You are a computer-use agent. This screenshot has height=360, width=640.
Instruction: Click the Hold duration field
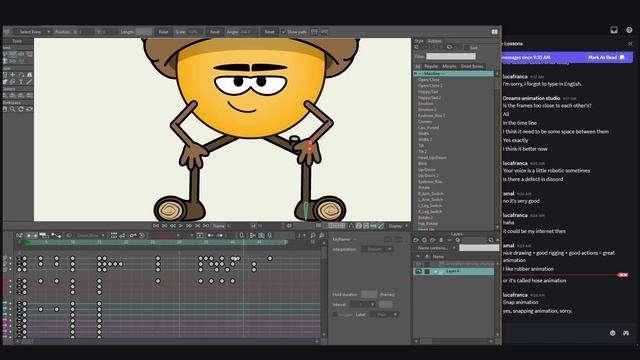(x=369, y=294)
